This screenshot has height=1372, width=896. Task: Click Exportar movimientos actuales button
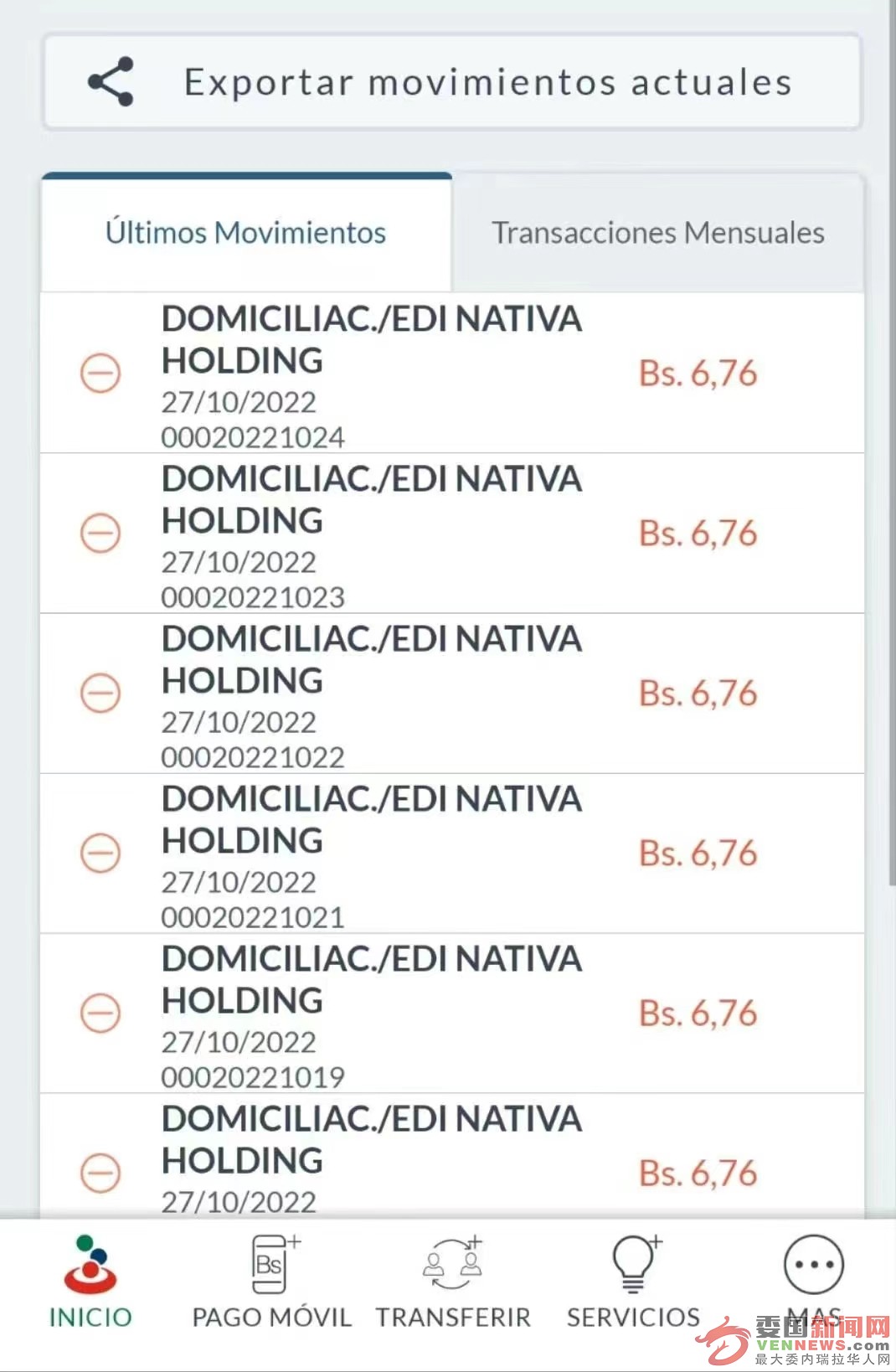452,82
